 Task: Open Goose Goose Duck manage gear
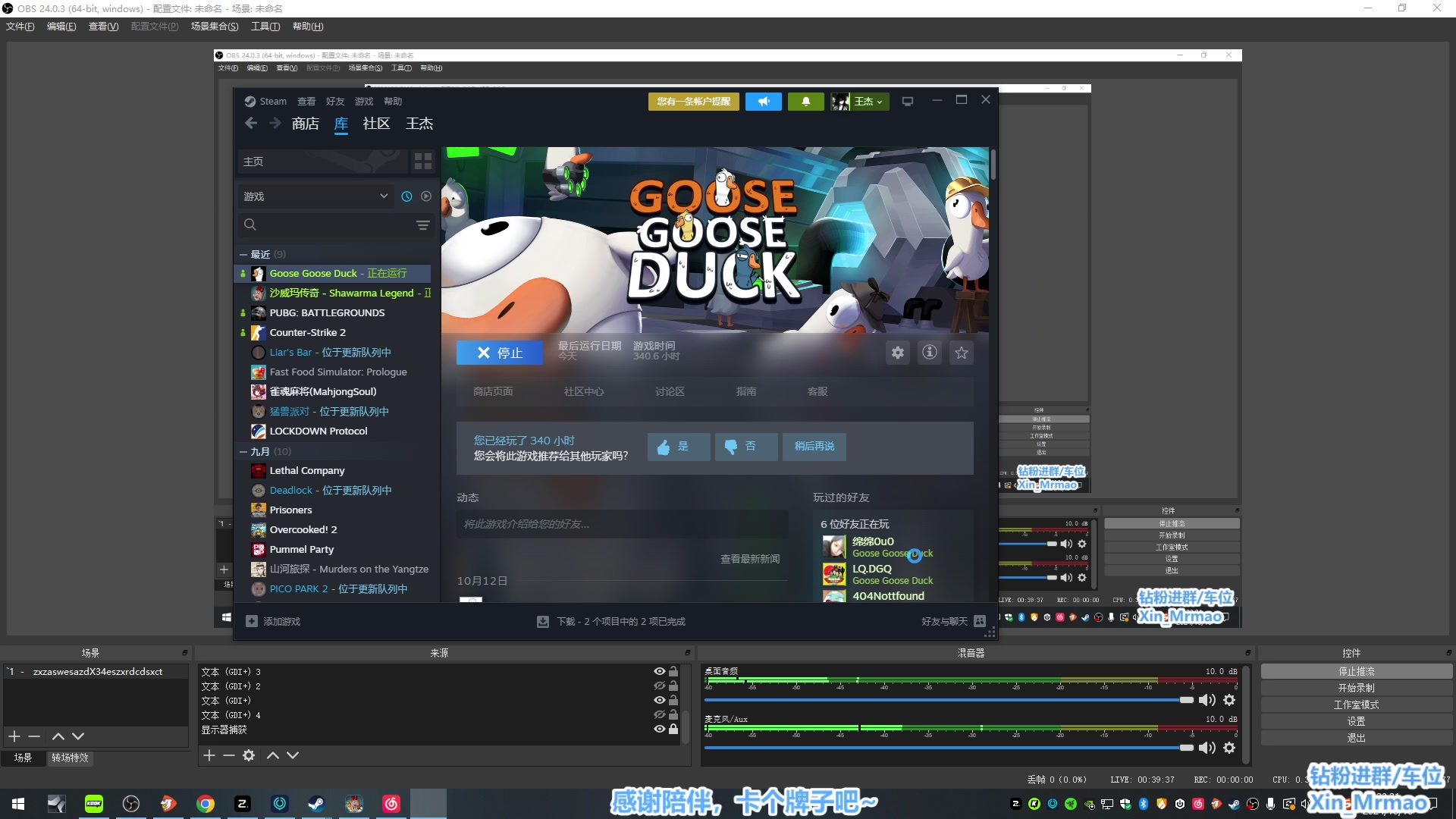click(x=898, y=353)
